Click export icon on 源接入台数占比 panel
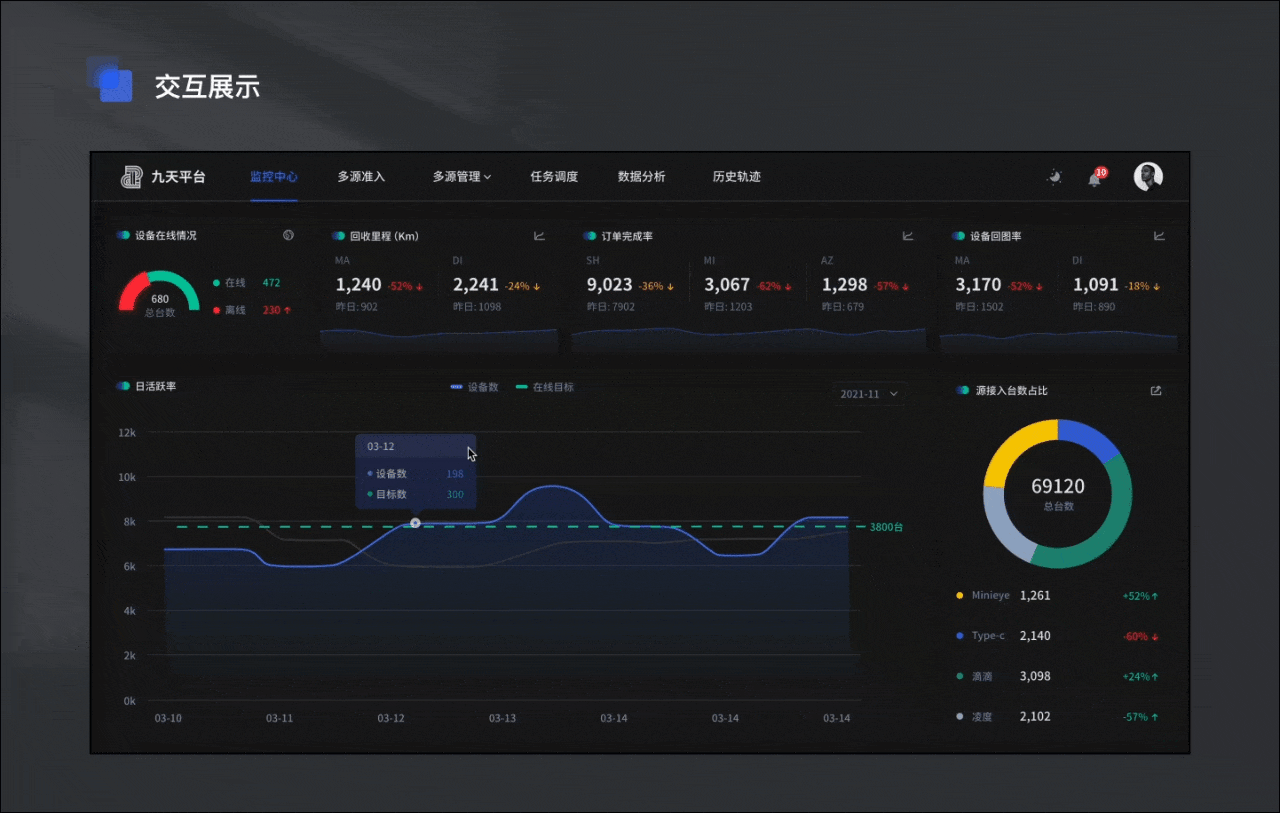1280x813 pixels. (1156, 391)
